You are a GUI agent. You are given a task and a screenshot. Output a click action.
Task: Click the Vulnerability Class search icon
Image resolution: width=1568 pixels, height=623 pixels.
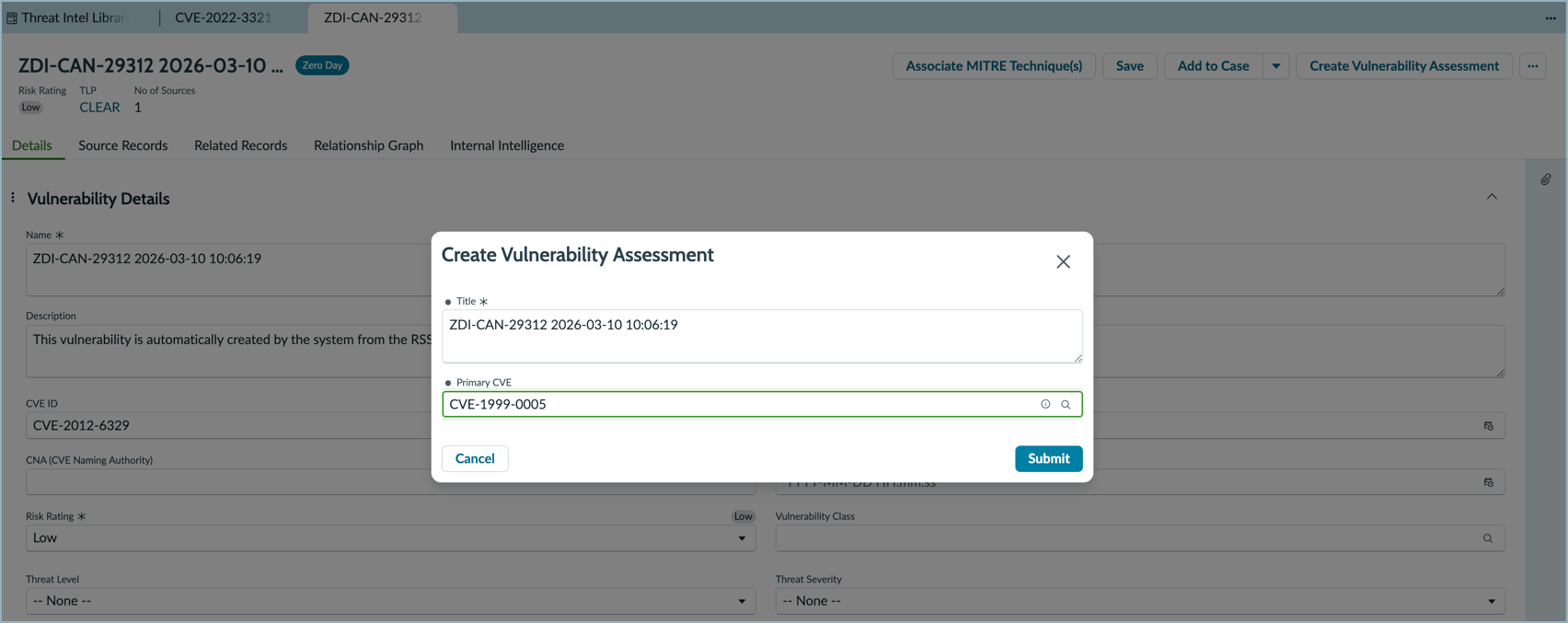pyautogui.click(x=1488, y=538)
